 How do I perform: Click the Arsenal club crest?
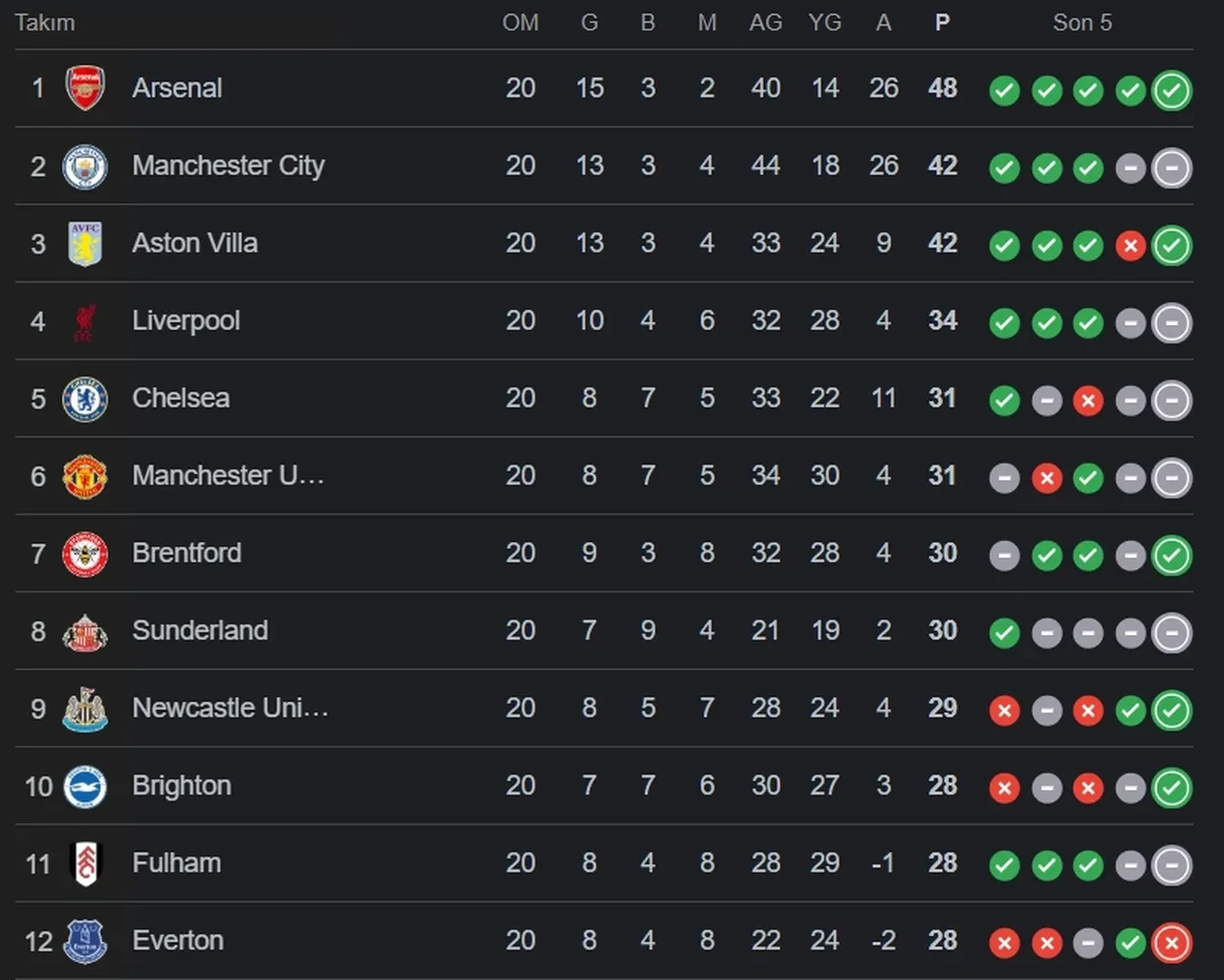tap(85, 88)
